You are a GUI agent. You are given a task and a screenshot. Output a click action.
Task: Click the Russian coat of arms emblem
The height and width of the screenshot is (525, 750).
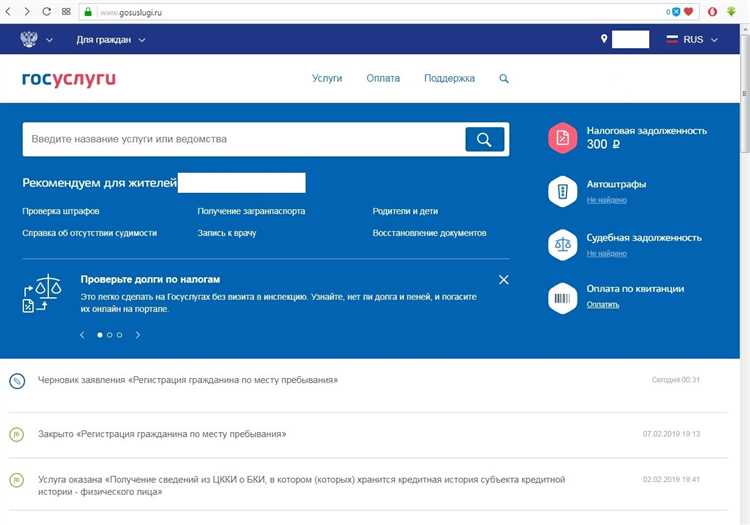(29, 39)
